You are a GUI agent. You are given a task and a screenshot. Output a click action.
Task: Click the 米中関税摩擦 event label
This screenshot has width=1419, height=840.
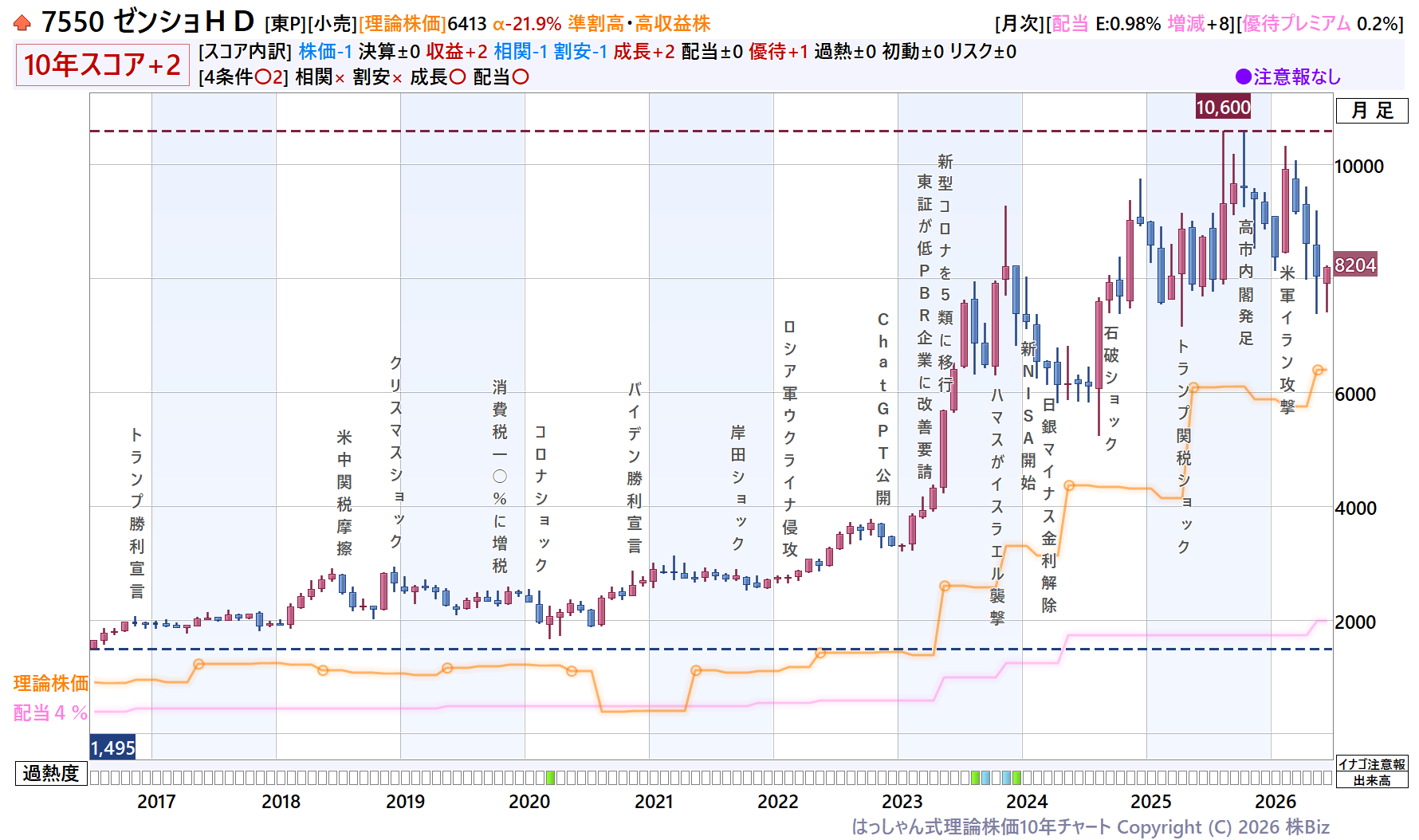[x=344, y=493]
